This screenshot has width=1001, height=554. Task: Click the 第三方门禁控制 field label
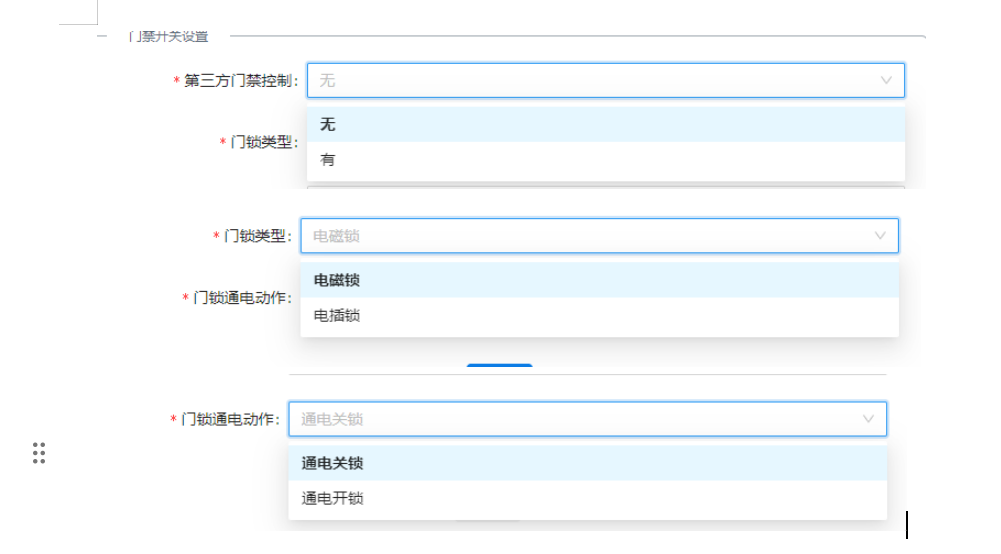point(239,81)
